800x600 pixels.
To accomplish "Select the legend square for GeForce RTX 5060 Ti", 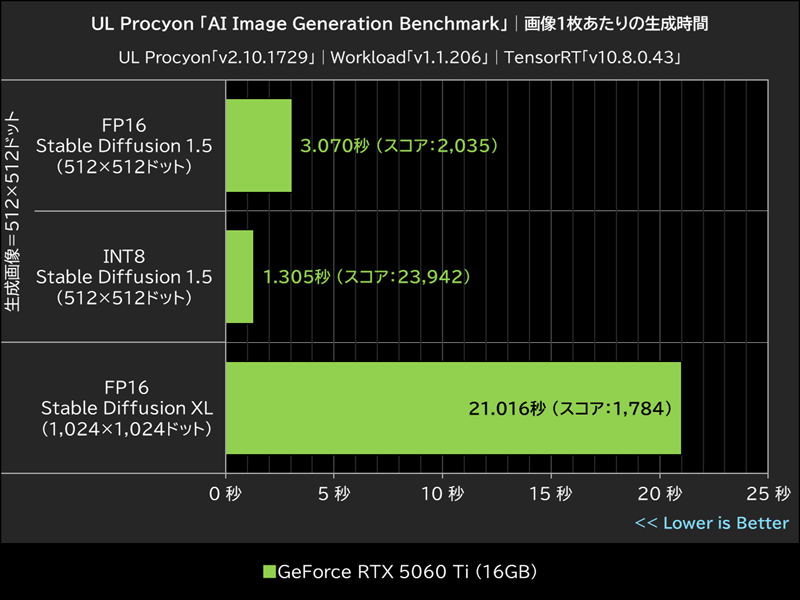I will point(268,572).
